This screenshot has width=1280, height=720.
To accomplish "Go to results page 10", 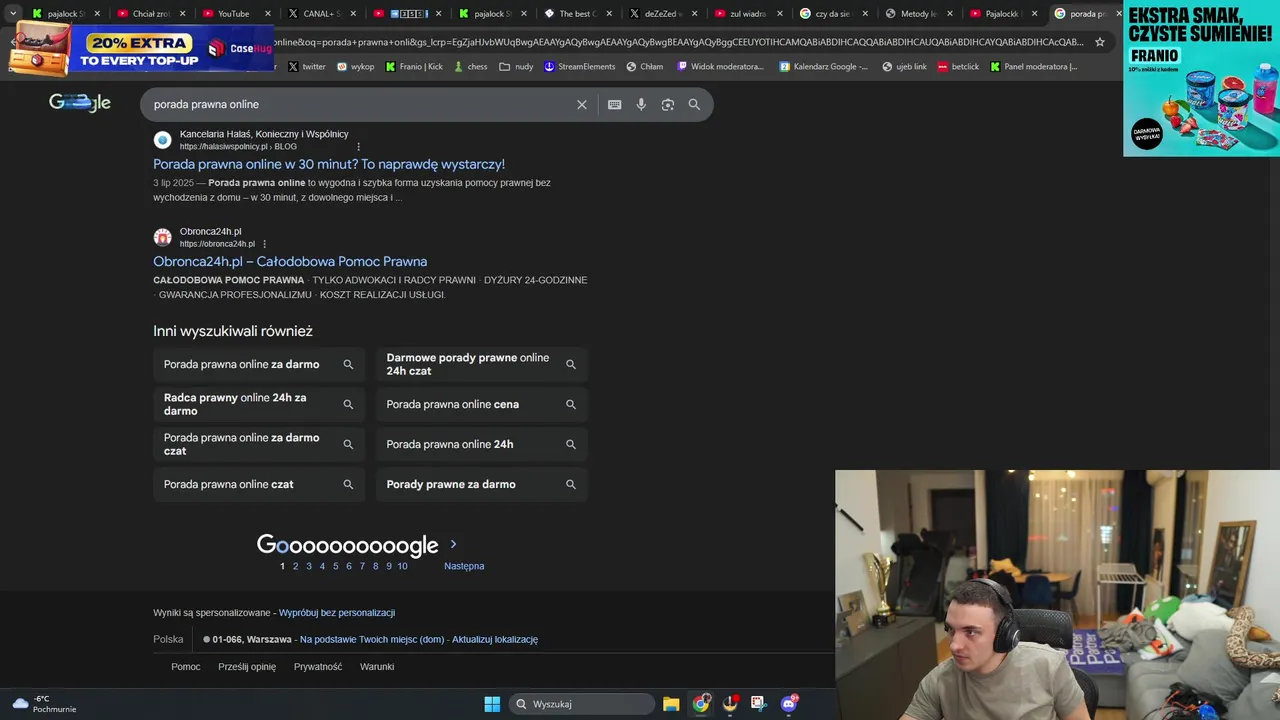I will pyautogui.click(x=402, y=566).
